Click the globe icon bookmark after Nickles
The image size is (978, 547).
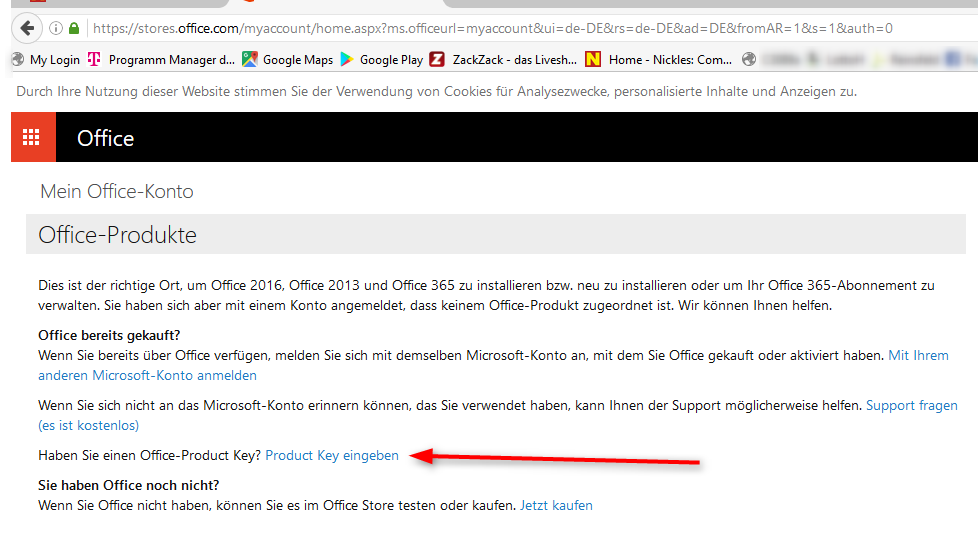point(750,60)
